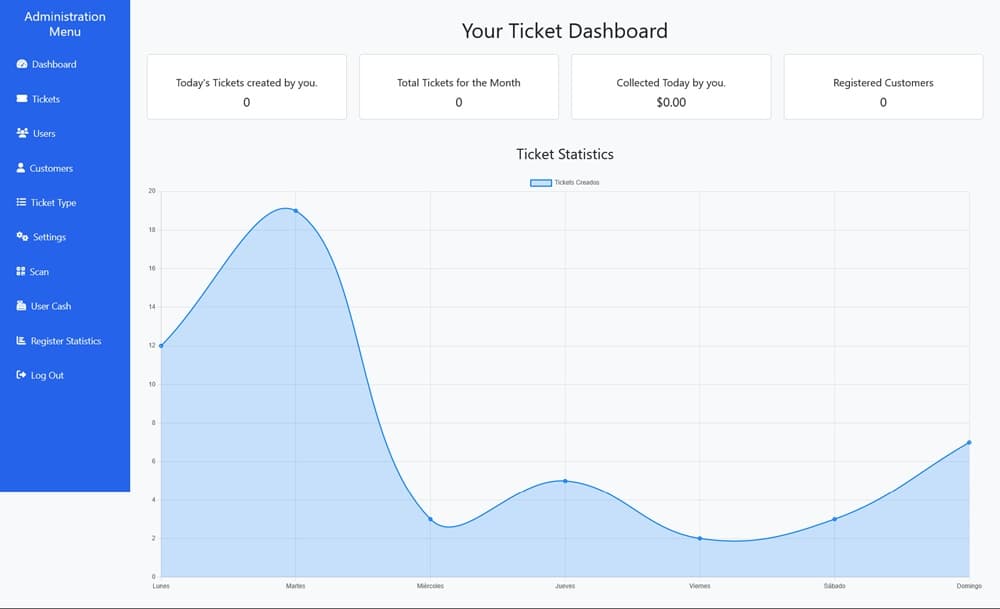The height and width of the screenshot is (609, 1000).
Task: Open the Ticket Type menu item
Action: click(53, 203)
